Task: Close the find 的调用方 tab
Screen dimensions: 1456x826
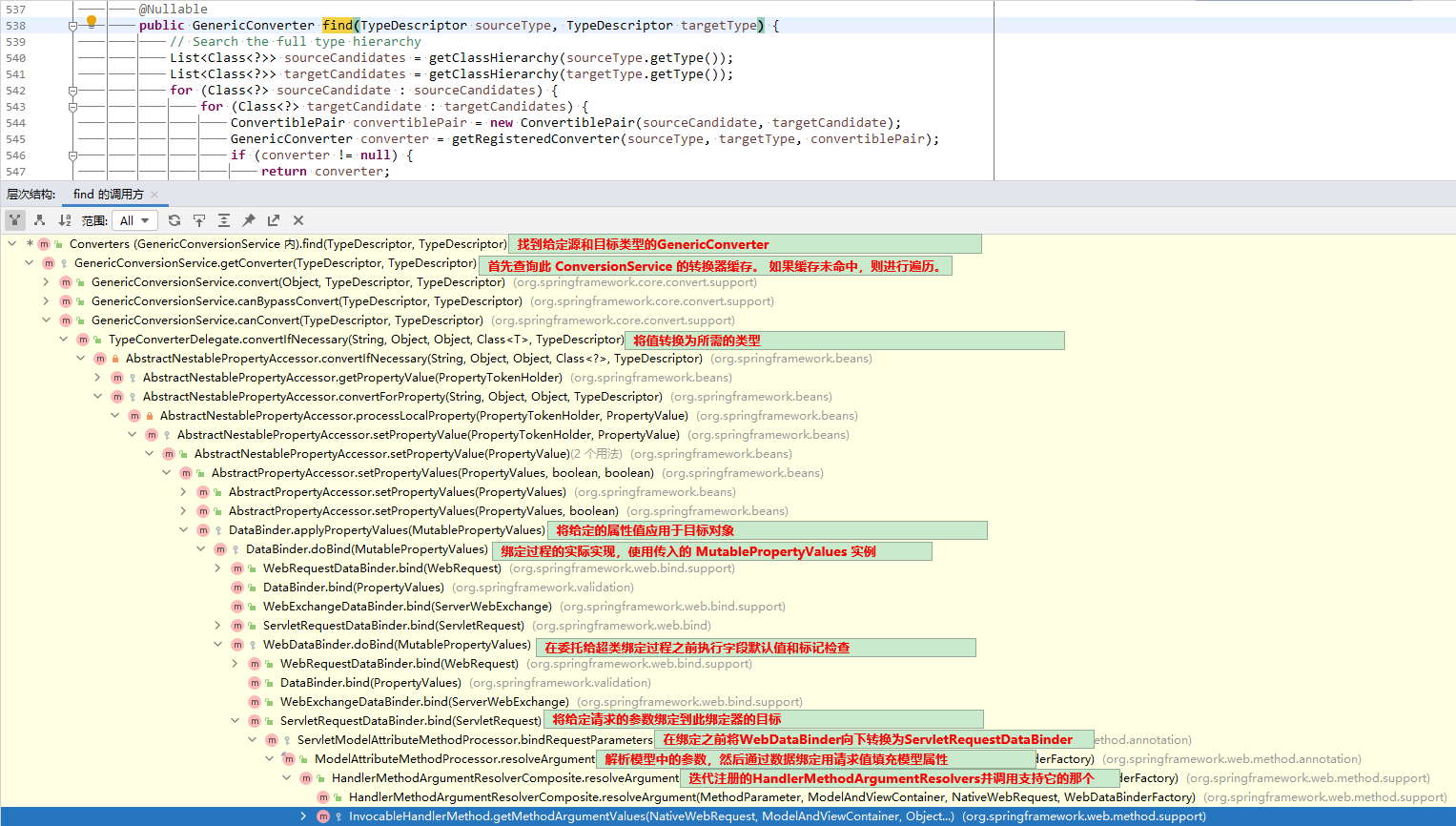Action: (x=154, y=195)
